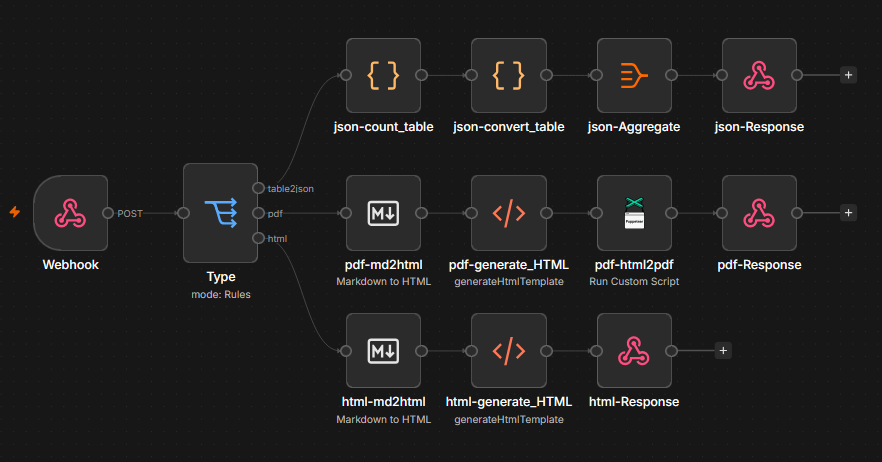Screen dimensions: 882x462
Task: Open the Type switch node
Action: pyautogui.click(x=220, y=213)
